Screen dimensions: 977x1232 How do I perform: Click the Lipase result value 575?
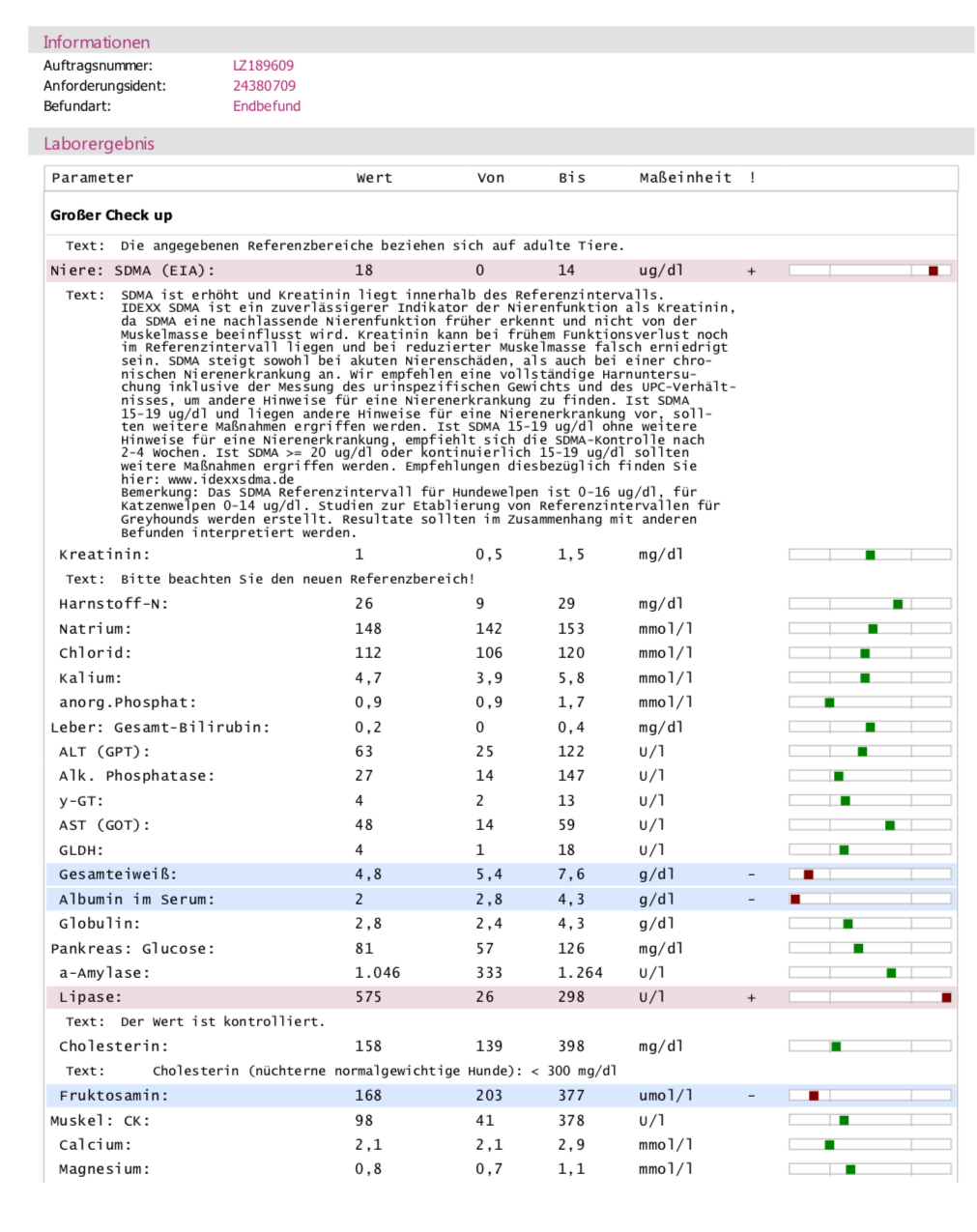pyautogui.click(x=368, y=997)
